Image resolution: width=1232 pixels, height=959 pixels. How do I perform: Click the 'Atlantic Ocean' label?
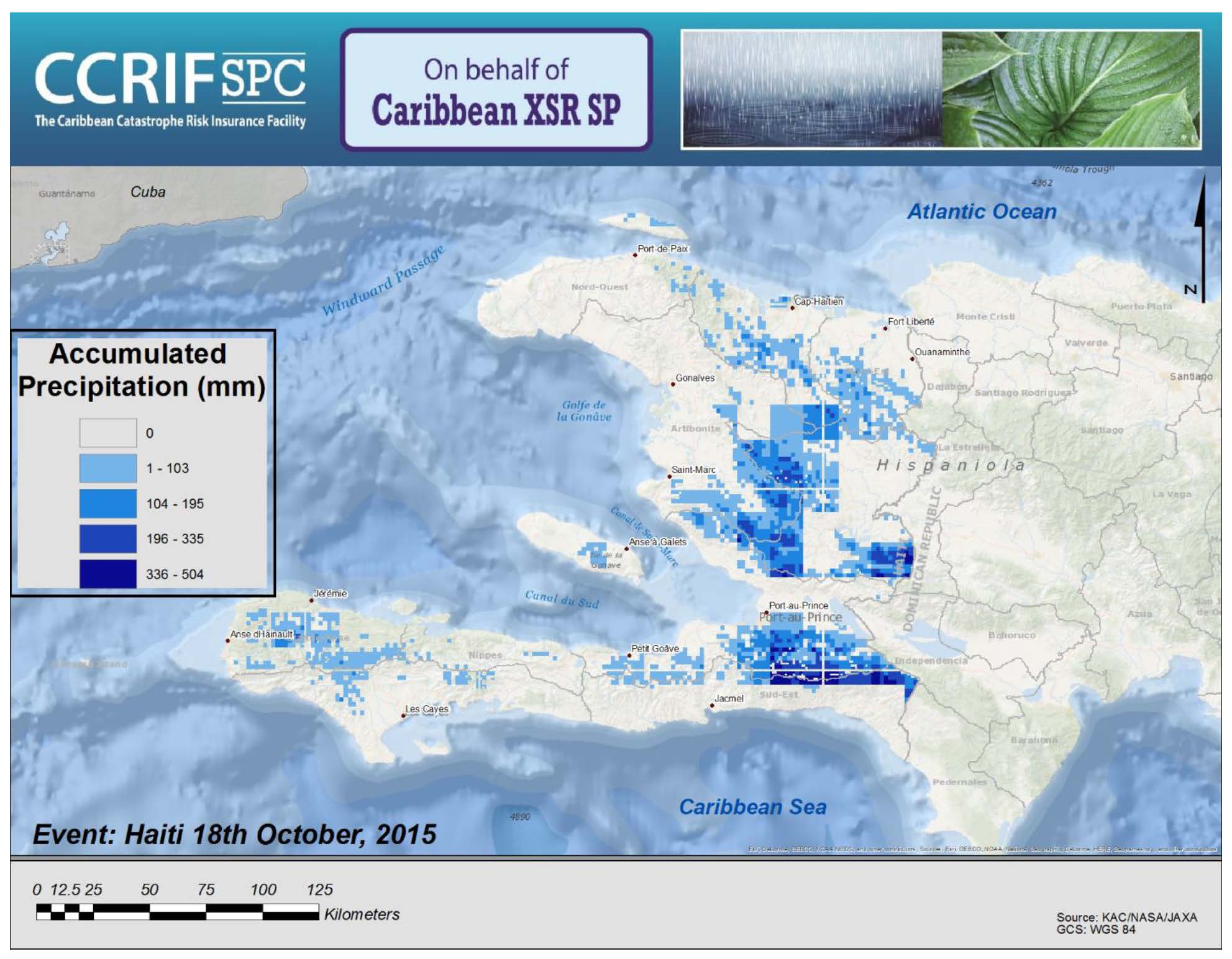click(x=982, y=211)
